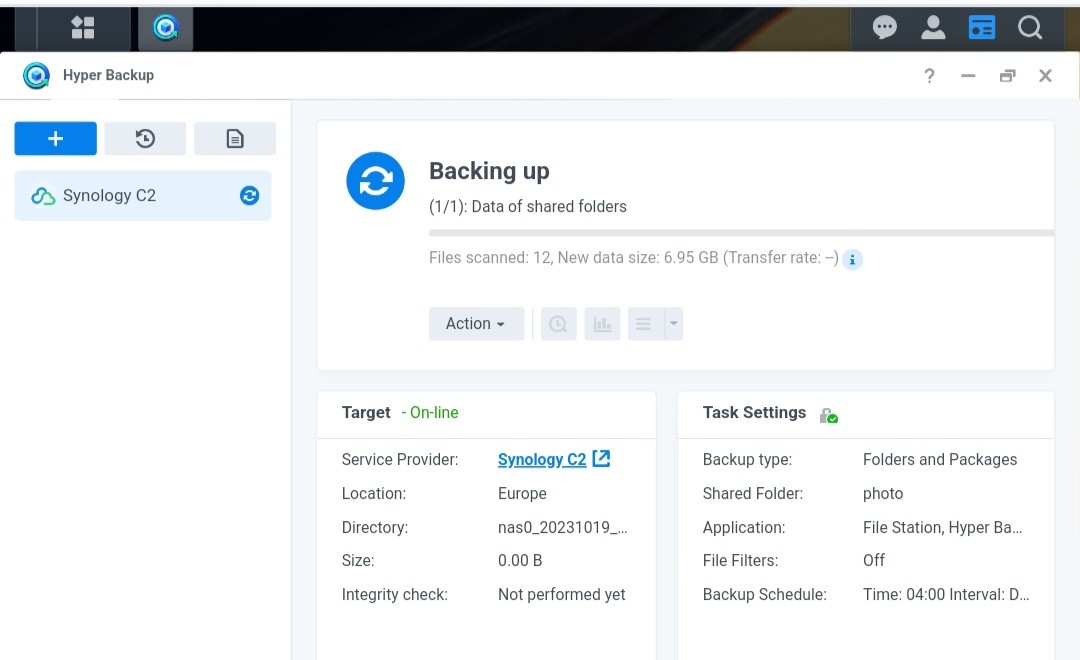Click the File Filters value Off

(873, 561)
